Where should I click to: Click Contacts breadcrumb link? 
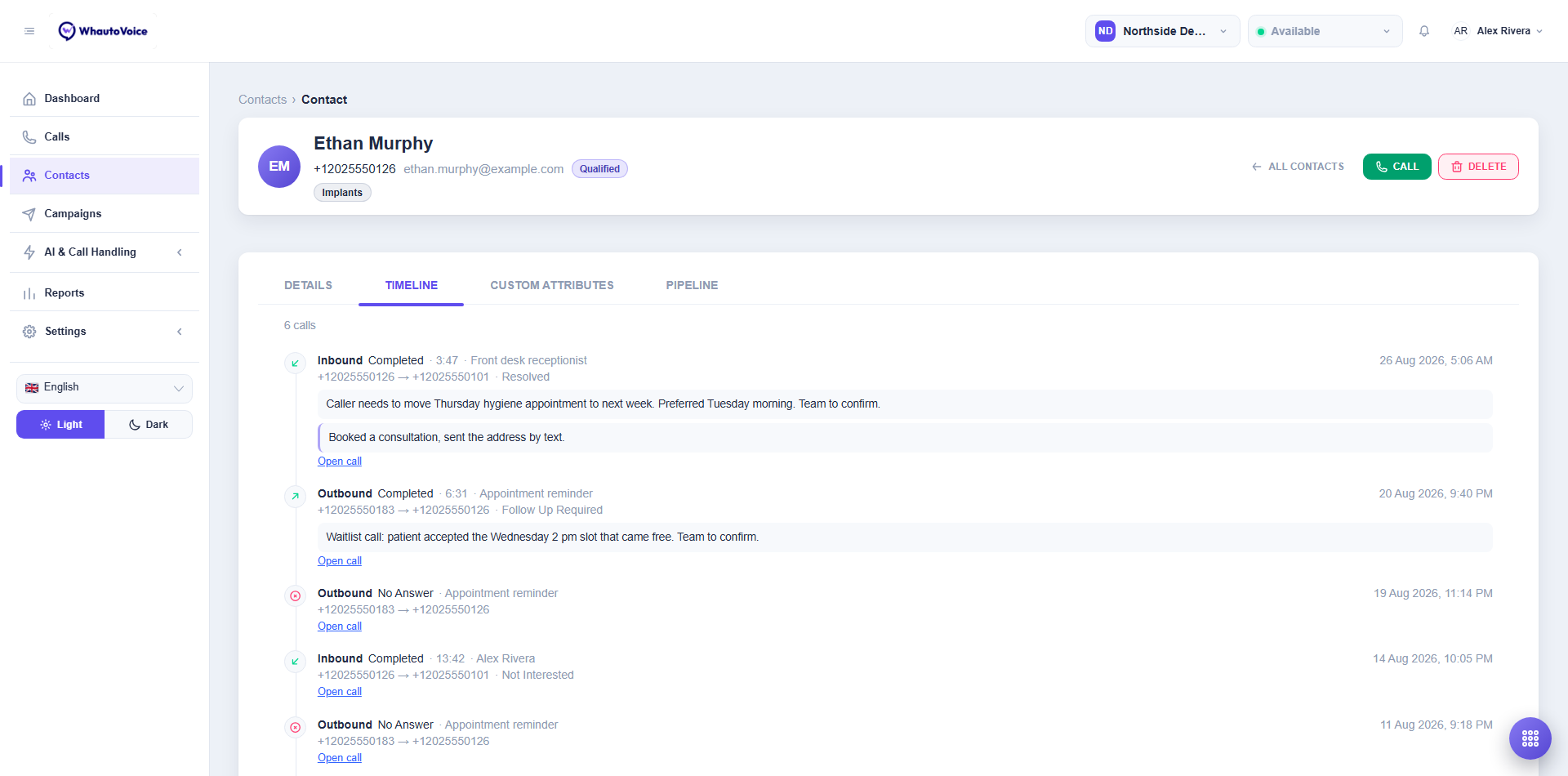tap(262, 100)
